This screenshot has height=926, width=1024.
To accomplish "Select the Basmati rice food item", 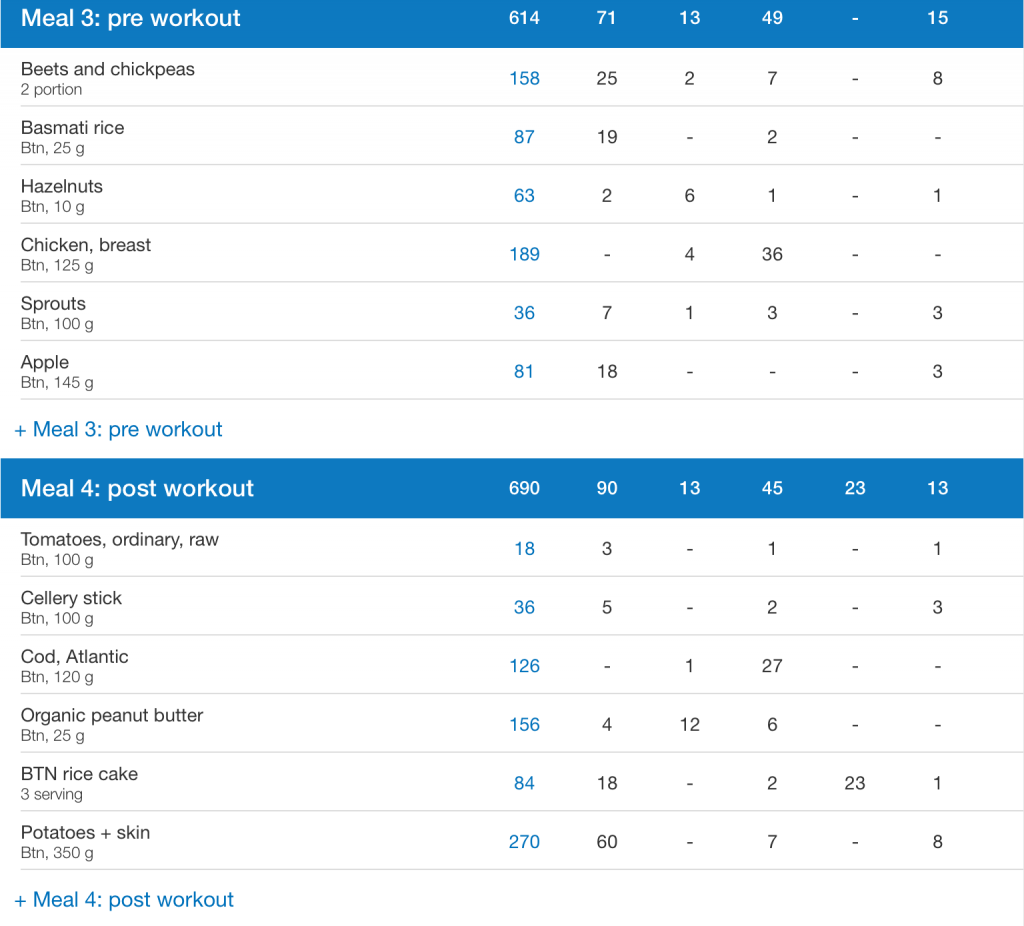I will pos(72,128).
